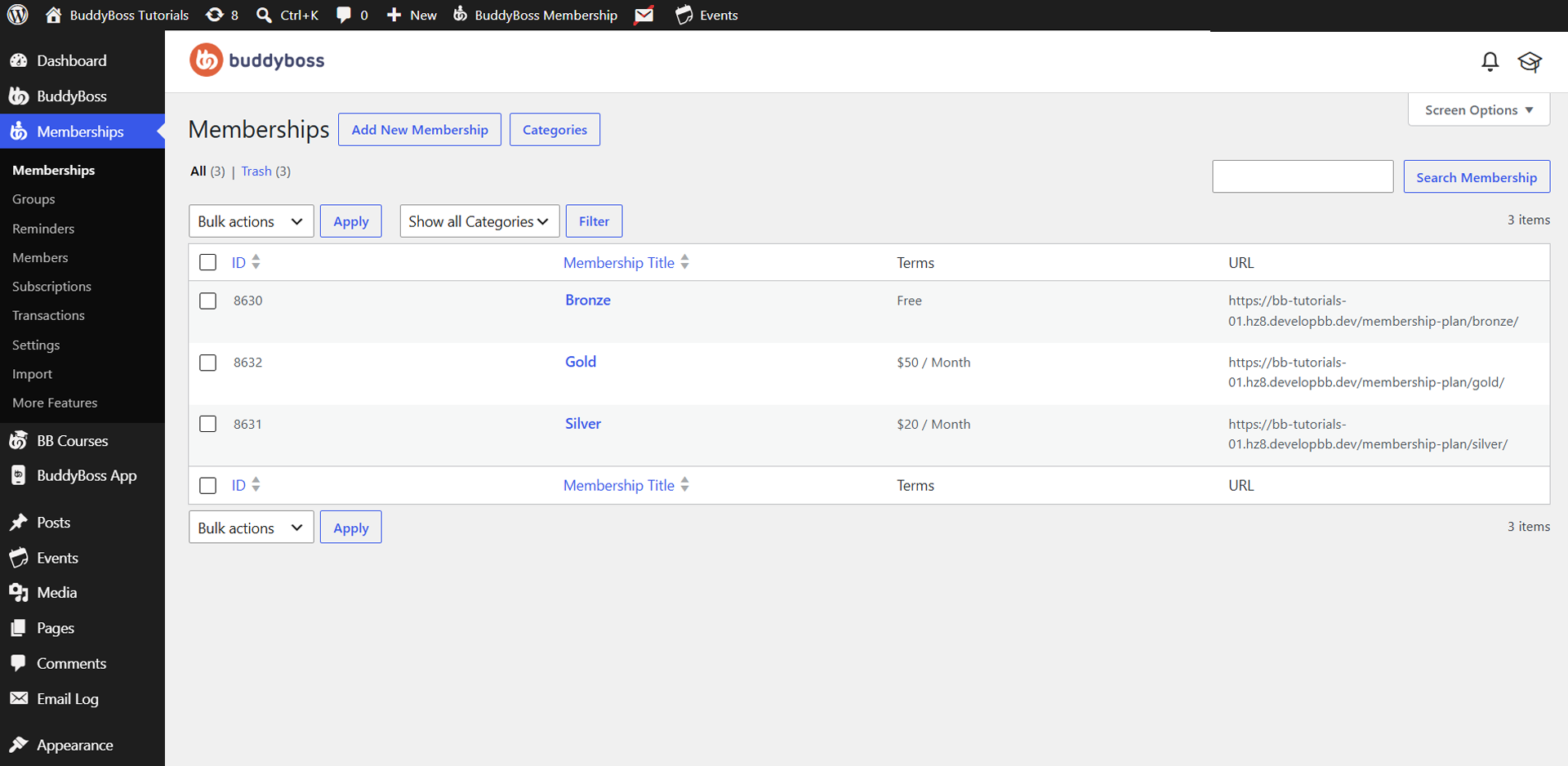This screenshot has width=1568, height=766.
Task: Open Reminders submenu item
Action: 43,229
